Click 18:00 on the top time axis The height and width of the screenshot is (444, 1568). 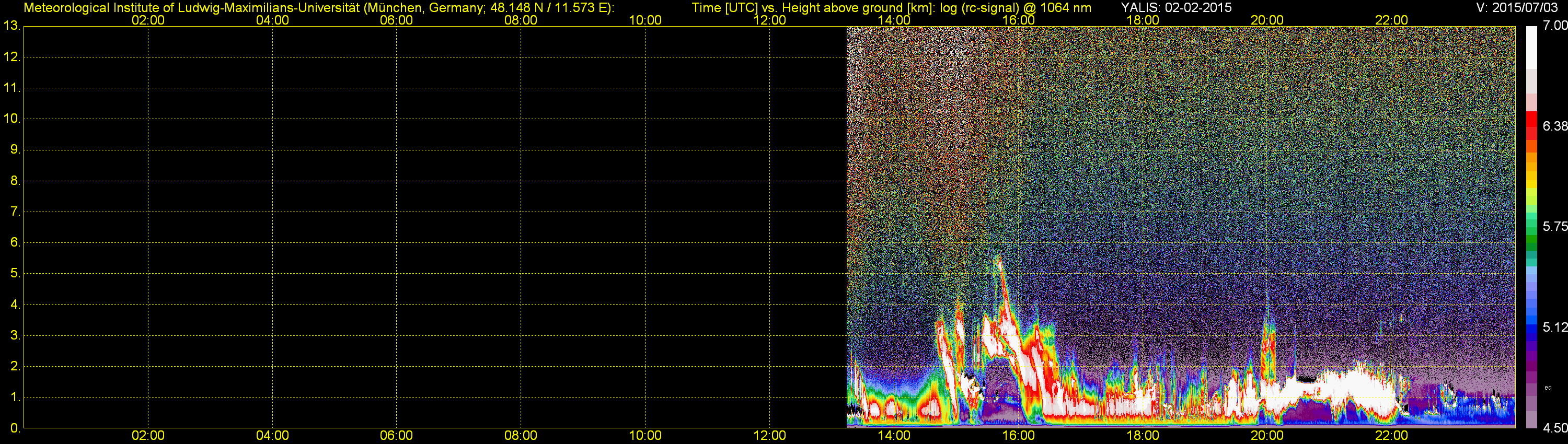tap(1143, 20)
